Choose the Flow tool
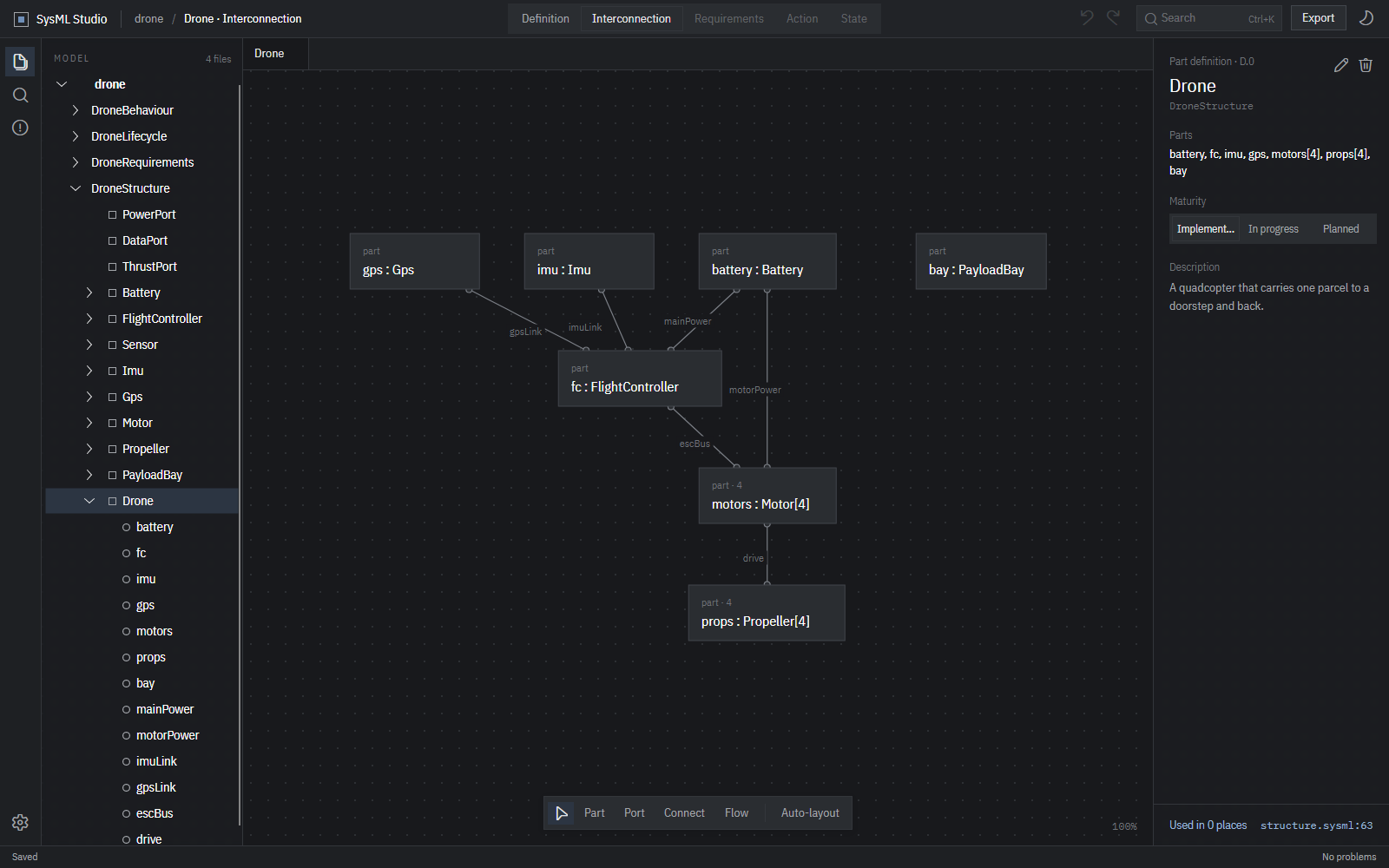1389x868 pixels. point(736,813)
